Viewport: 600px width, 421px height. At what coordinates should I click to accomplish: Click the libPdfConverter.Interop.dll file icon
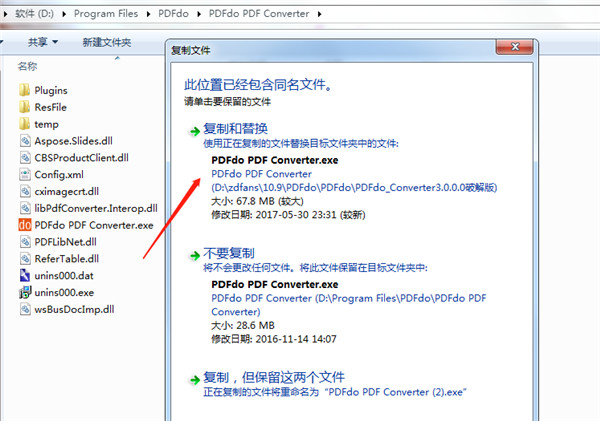(x=25, y=208)
